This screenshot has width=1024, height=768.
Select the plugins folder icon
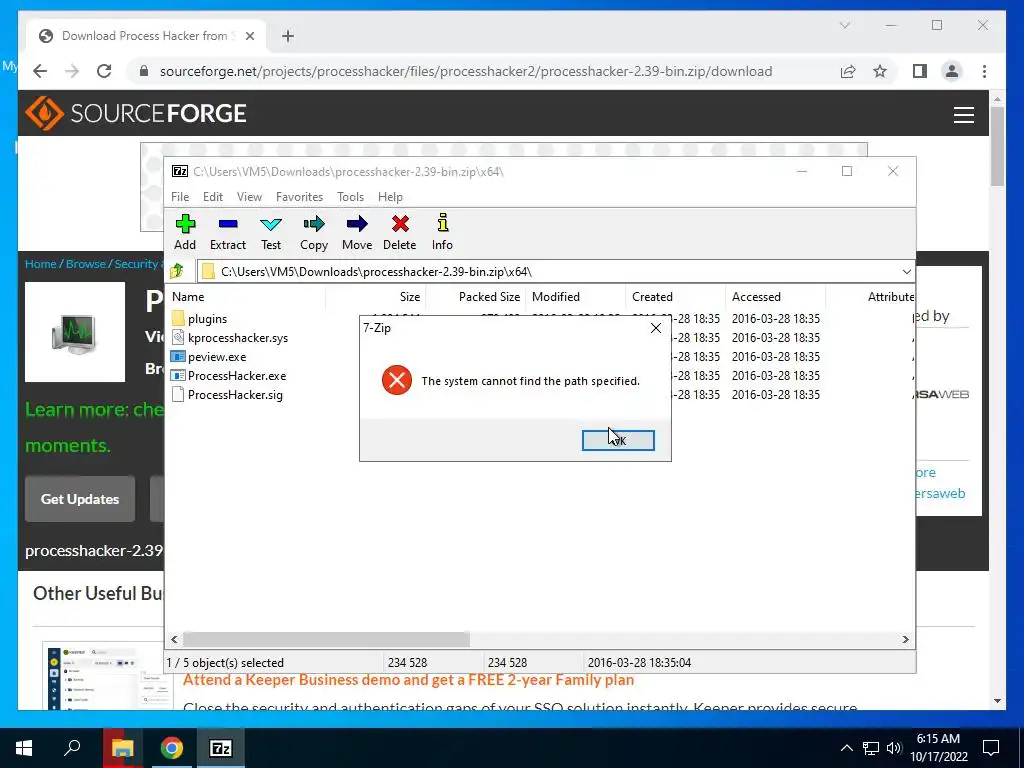pos(178,319)
